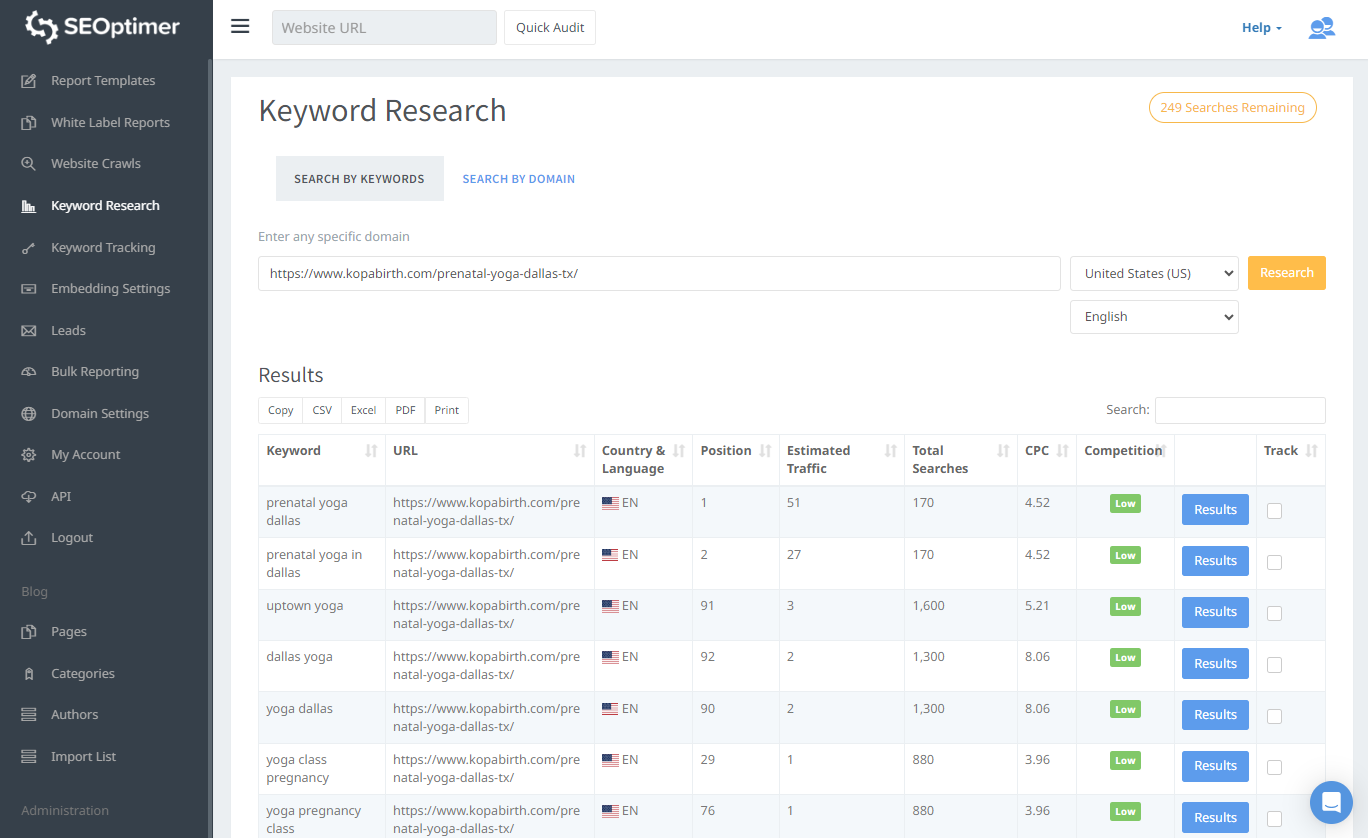The image size is (1368, 838).
Task: Expand the English language dropdown
Action: (1154, 317)
